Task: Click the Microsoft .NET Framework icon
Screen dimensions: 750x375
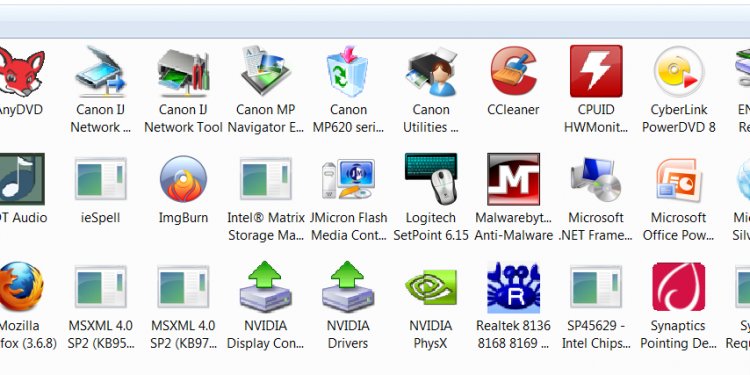Action: (x=596, y=179)
